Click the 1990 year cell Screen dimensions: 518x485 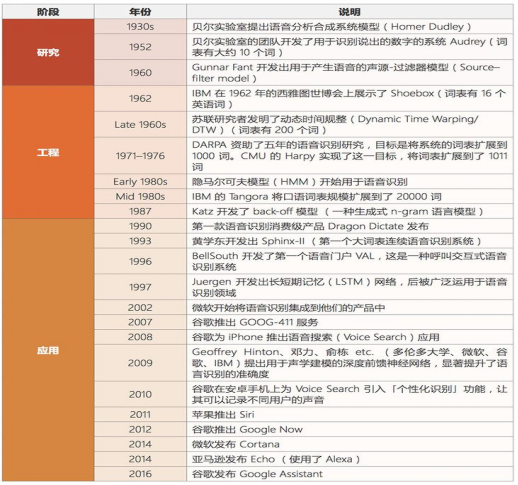pyautogui.click(x=140, y=226)
